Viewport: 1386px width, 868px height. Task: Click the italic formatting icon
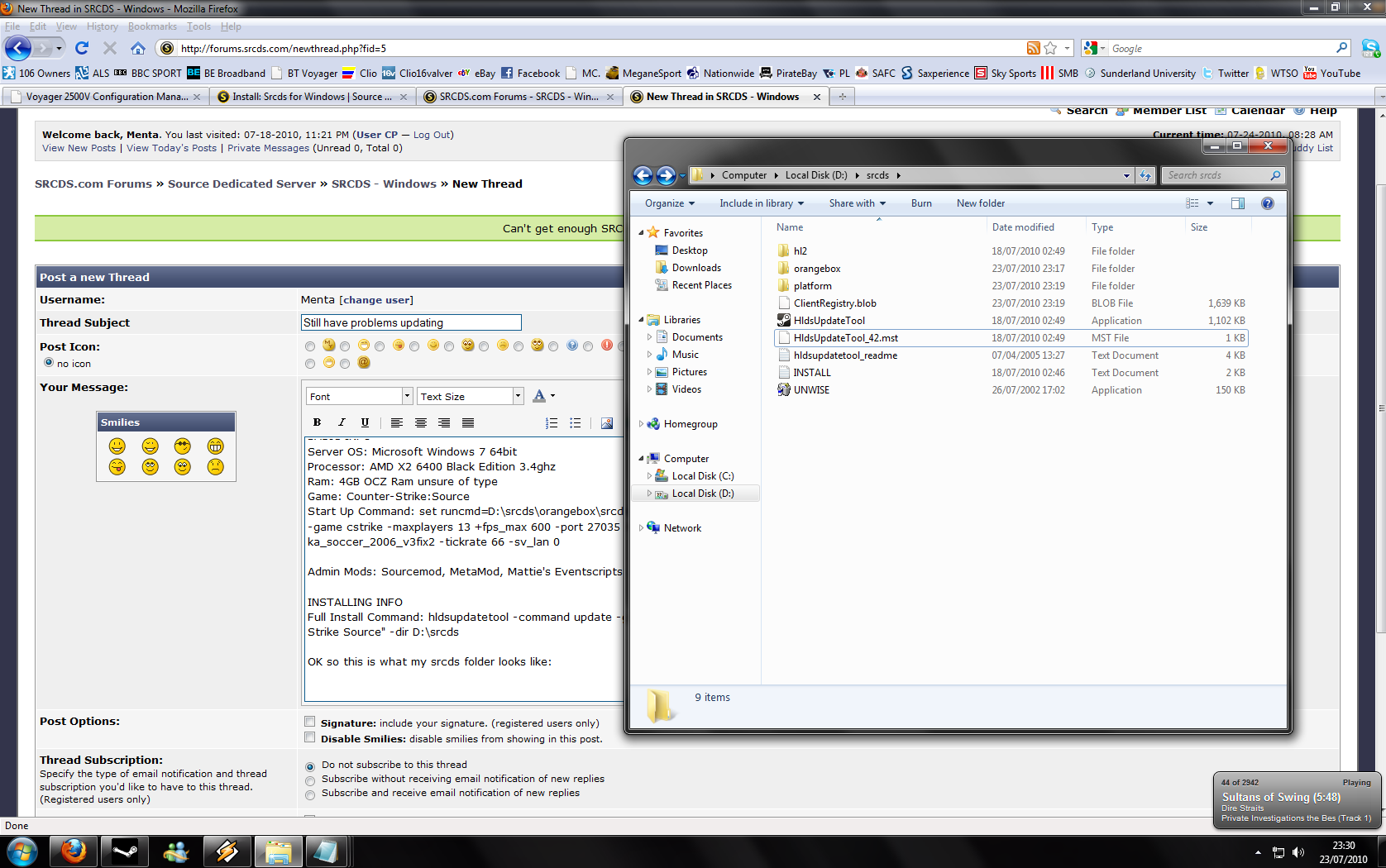(x=341, y=422)
